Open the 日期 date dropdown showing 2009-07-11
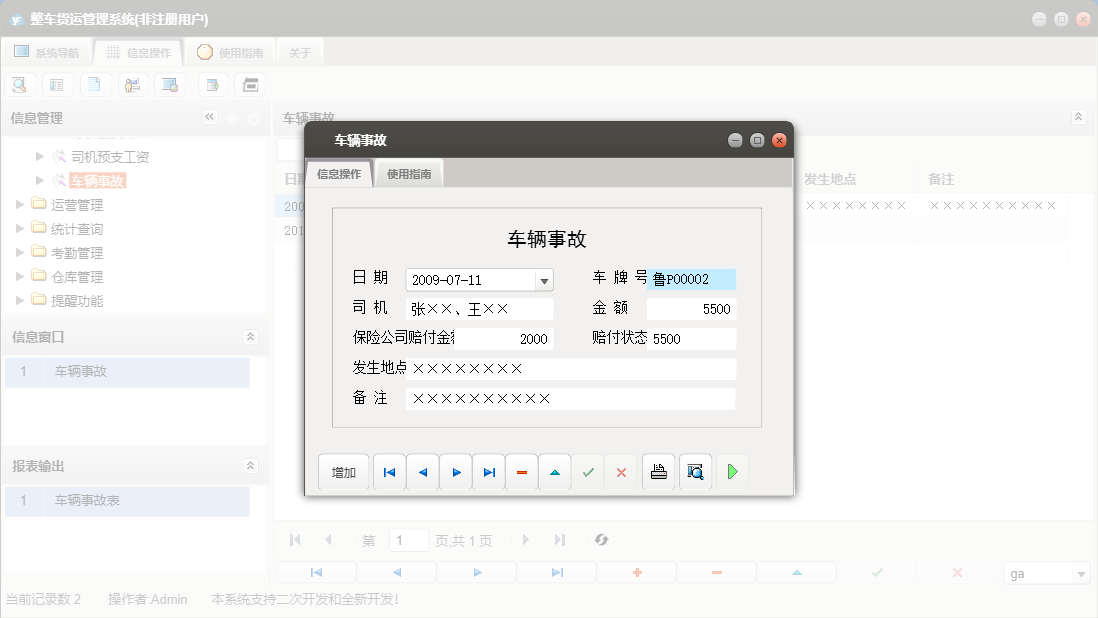Image resolution: width=1098 pixels, height=618 pixels. [545, 279]
